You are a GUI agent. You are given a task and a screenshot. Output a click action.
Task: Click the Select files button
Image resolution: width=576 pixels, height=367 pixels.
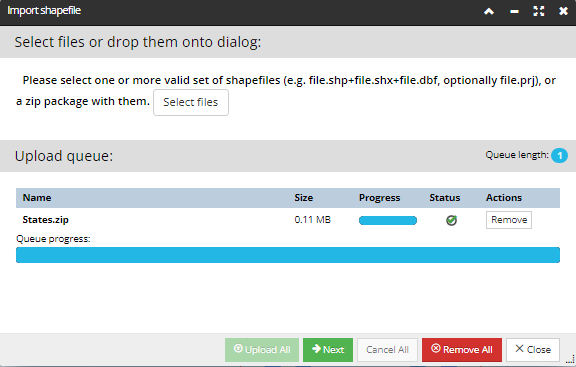[x=191, y=102]
